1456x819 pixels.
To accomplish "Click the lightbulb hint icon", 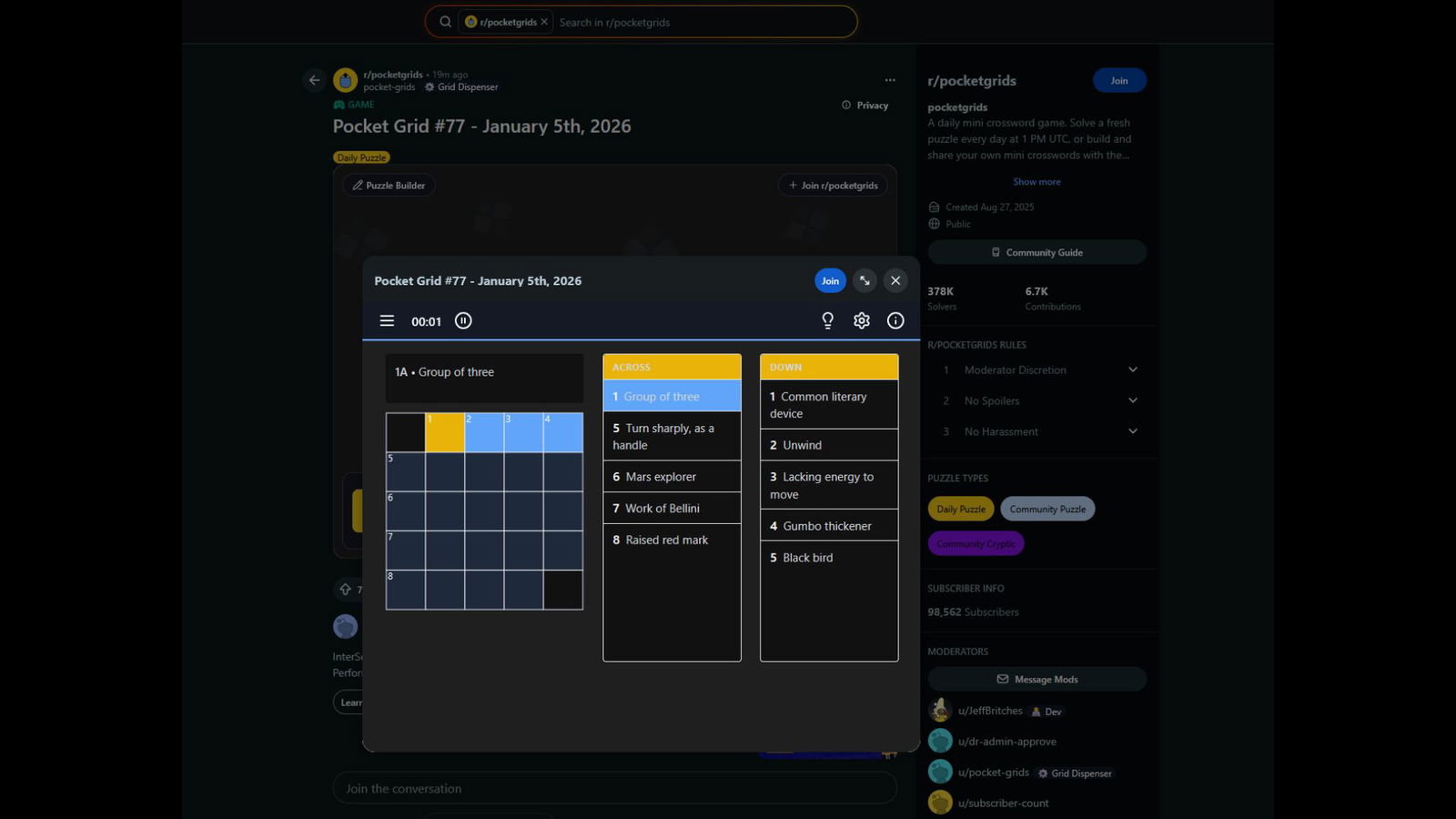I will click(827, 320).
